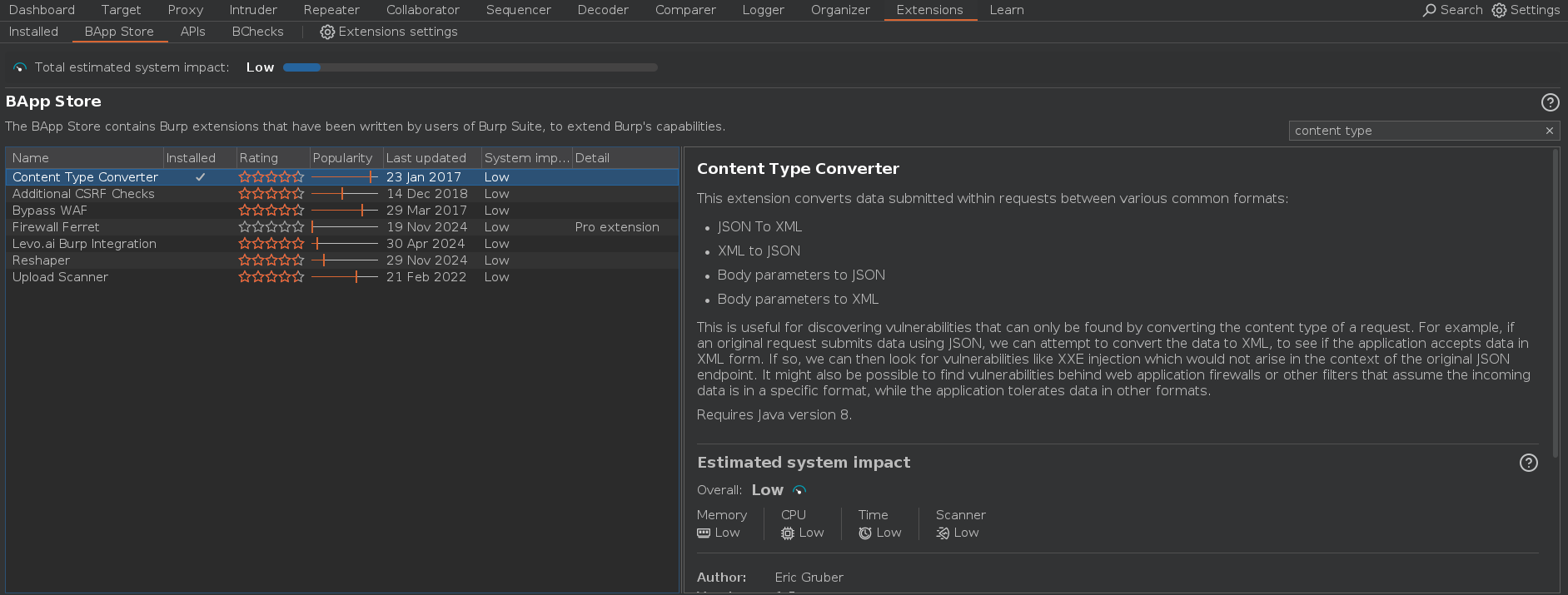Open the Logger tab

(x=764, y=10)
